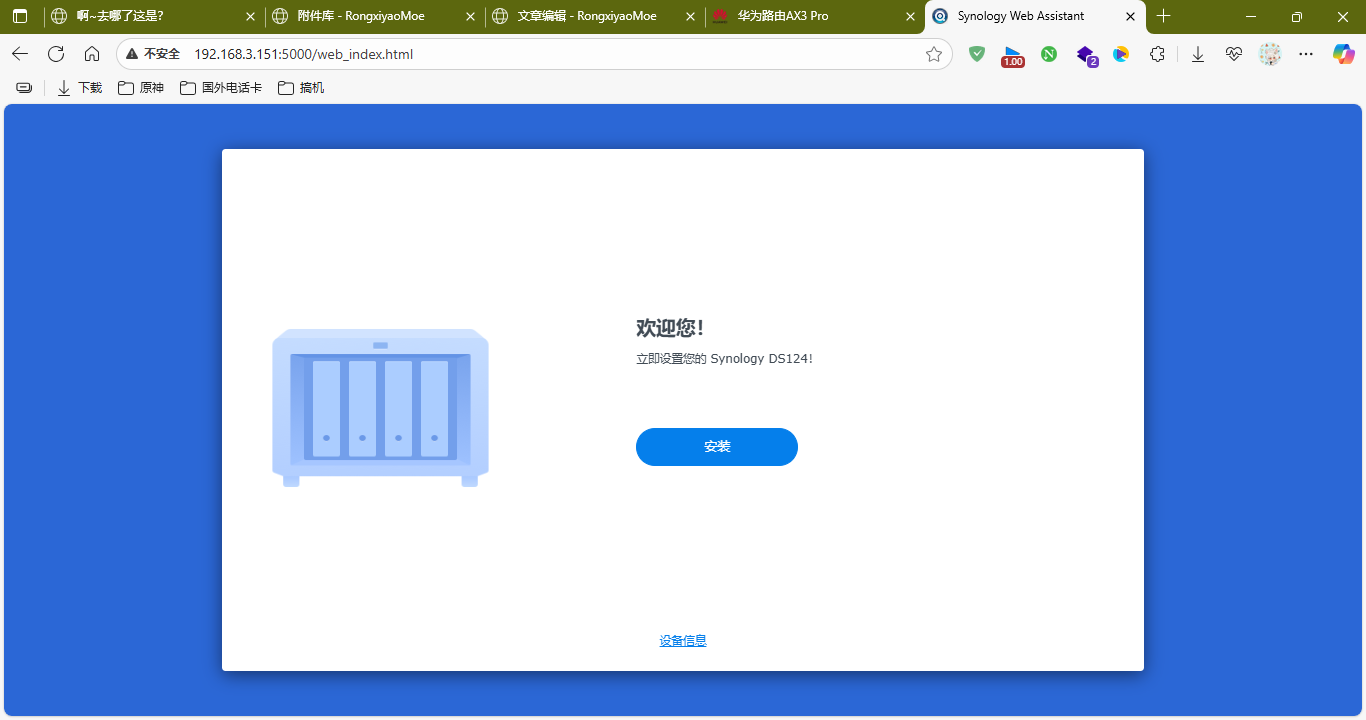Open the 下载 bookmark in favorites bar
The height and width of the screenshot is (720, 1366).
(80, 88)
